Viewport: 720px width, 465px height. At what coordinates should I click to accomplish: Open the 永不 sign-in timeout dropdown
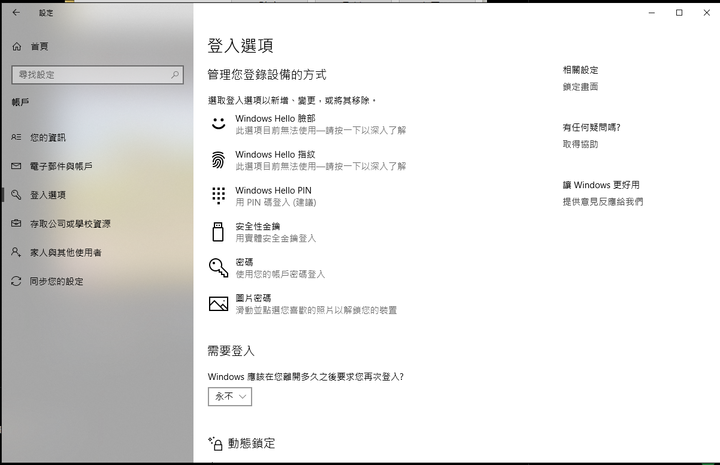click(230, 397)
